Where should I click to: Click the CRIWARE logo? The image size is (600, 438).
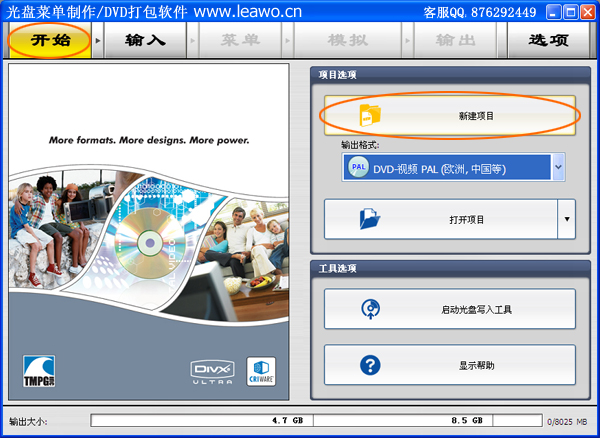click(261, 371)
